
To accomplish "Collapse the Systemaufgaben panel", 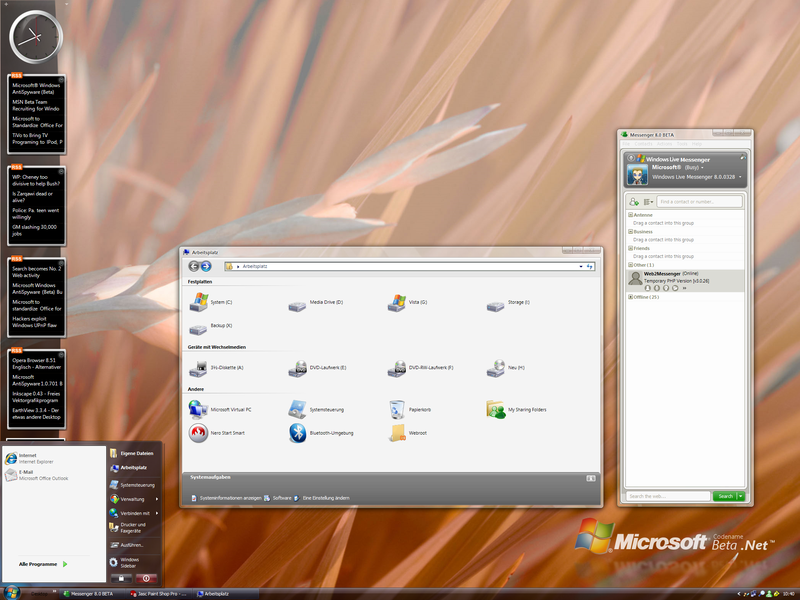I will pos(591,478).
